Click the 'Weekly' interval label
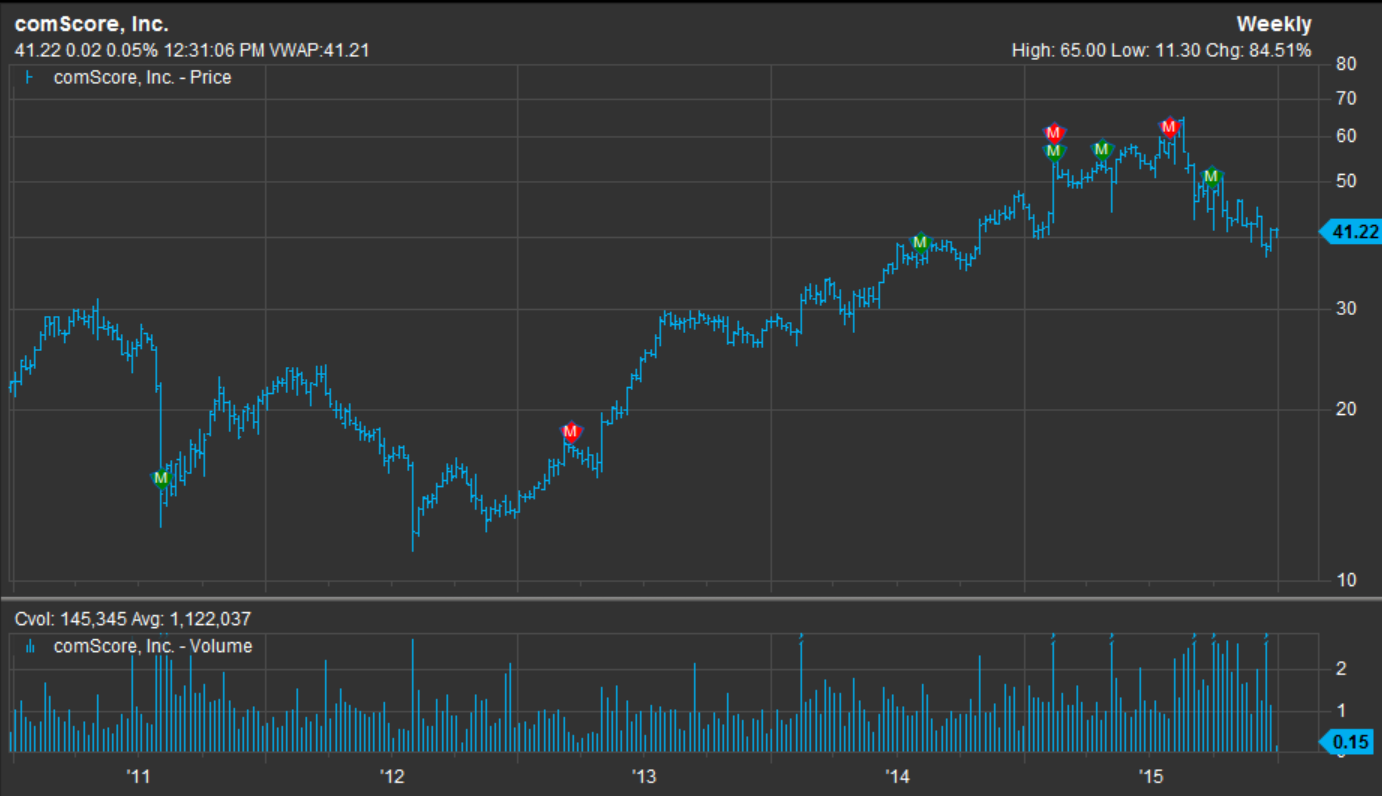Viewport: 1382px width, 796px height. coord(1273,24)
